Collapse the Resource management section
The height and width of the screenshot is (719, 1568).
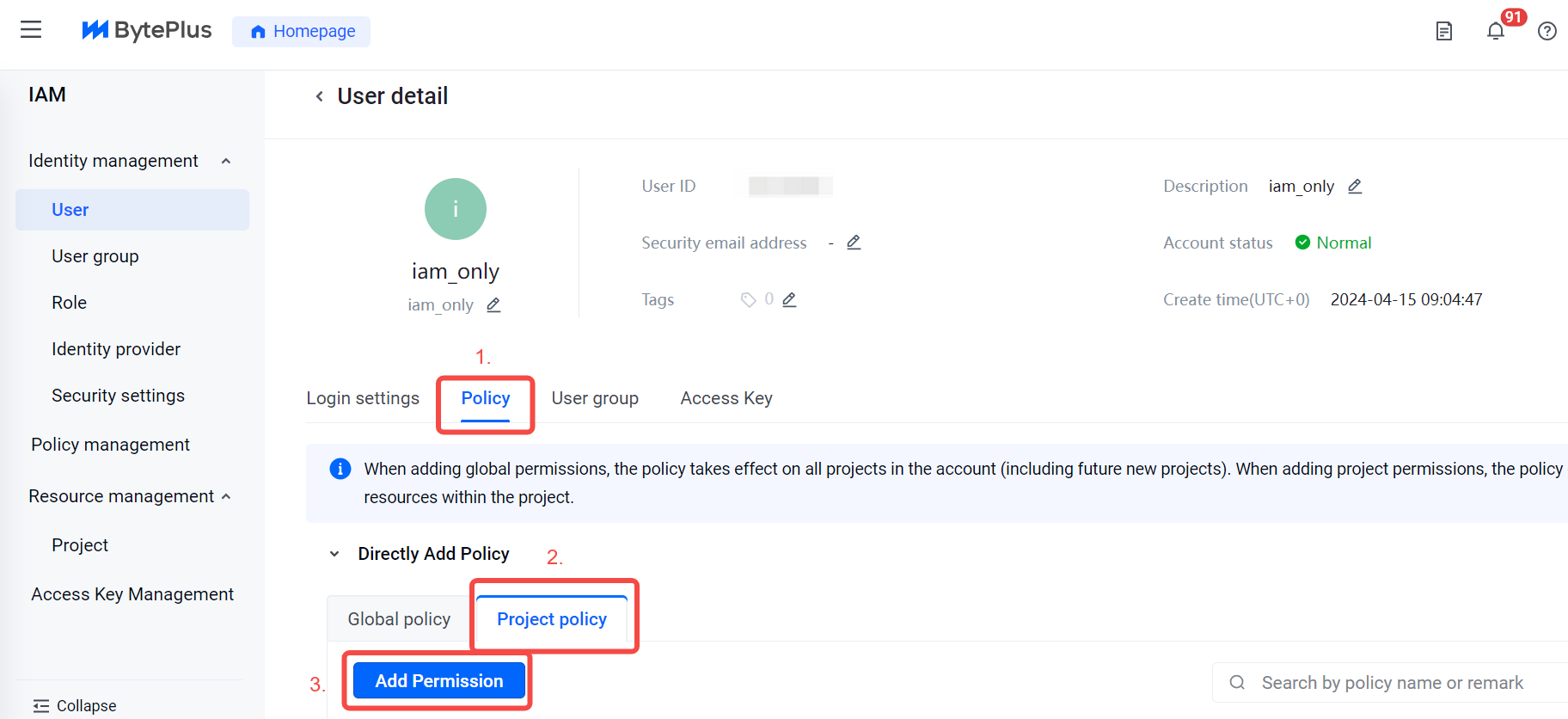(226, 496)
